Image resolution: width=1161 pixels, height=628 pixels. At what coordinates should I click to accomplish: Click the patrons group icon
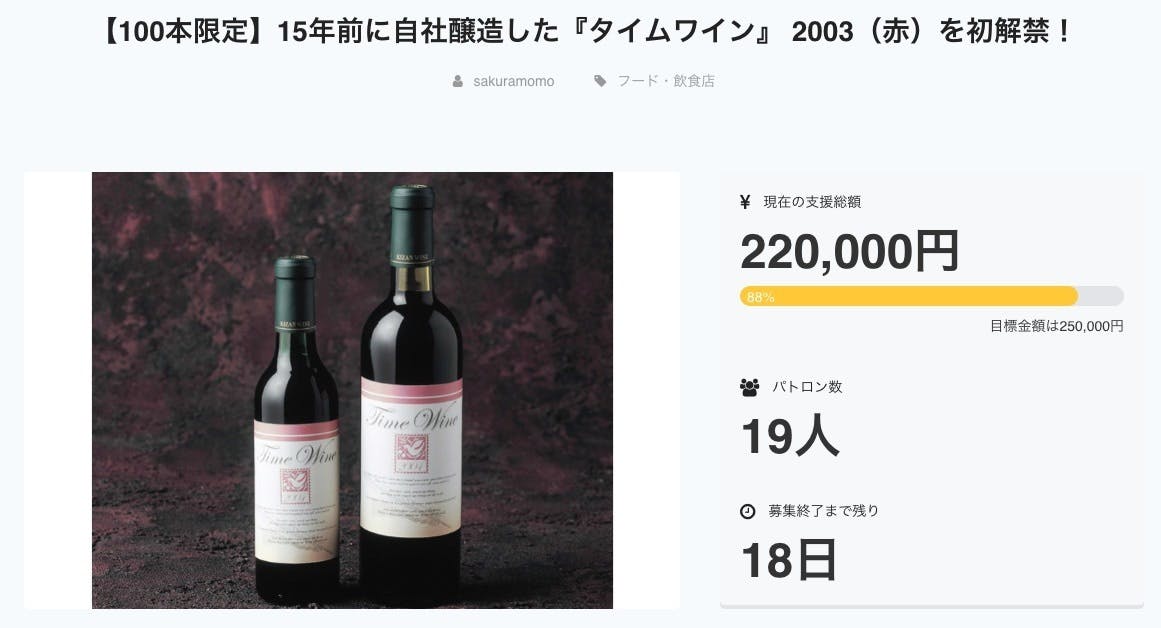coord(749,387)
